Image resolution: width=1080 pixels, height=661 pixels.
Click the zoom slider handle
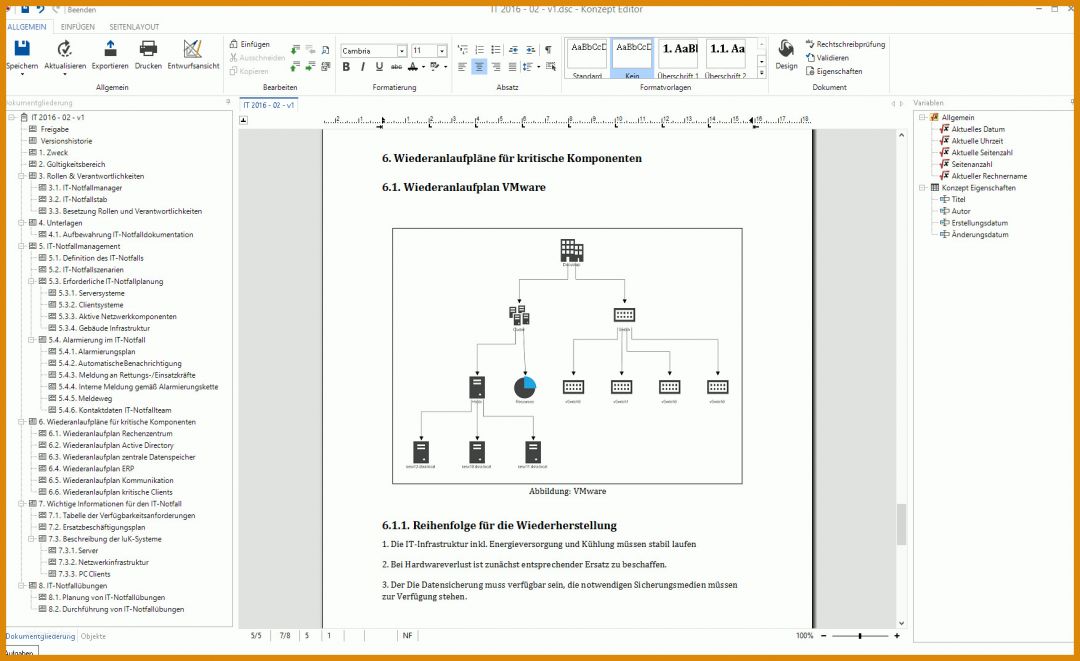click(860, 636)
